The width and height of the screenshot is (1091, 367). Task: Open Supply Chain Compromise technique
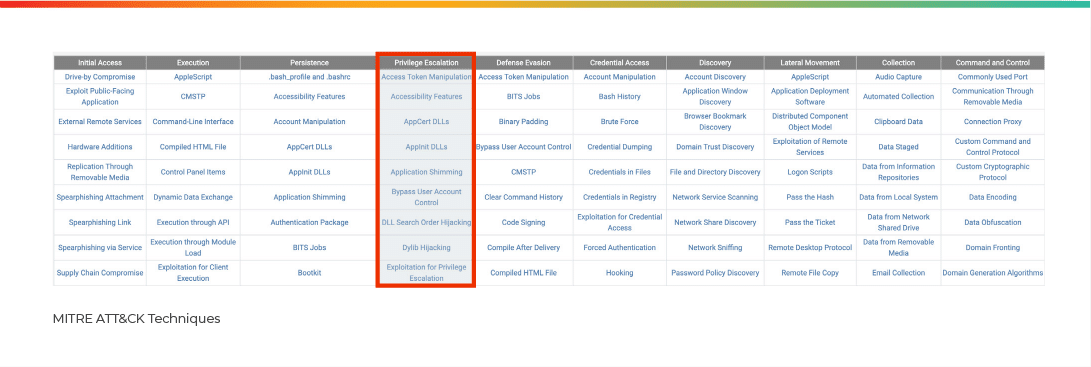[100, 273]
